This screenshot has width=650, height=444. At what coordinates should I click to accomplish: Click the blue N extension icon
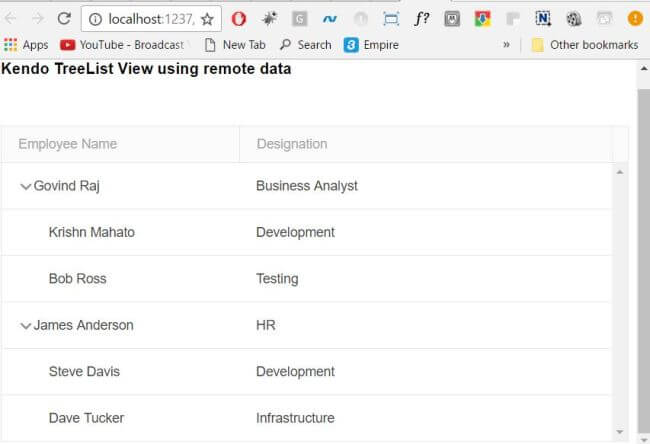(543, 18)
